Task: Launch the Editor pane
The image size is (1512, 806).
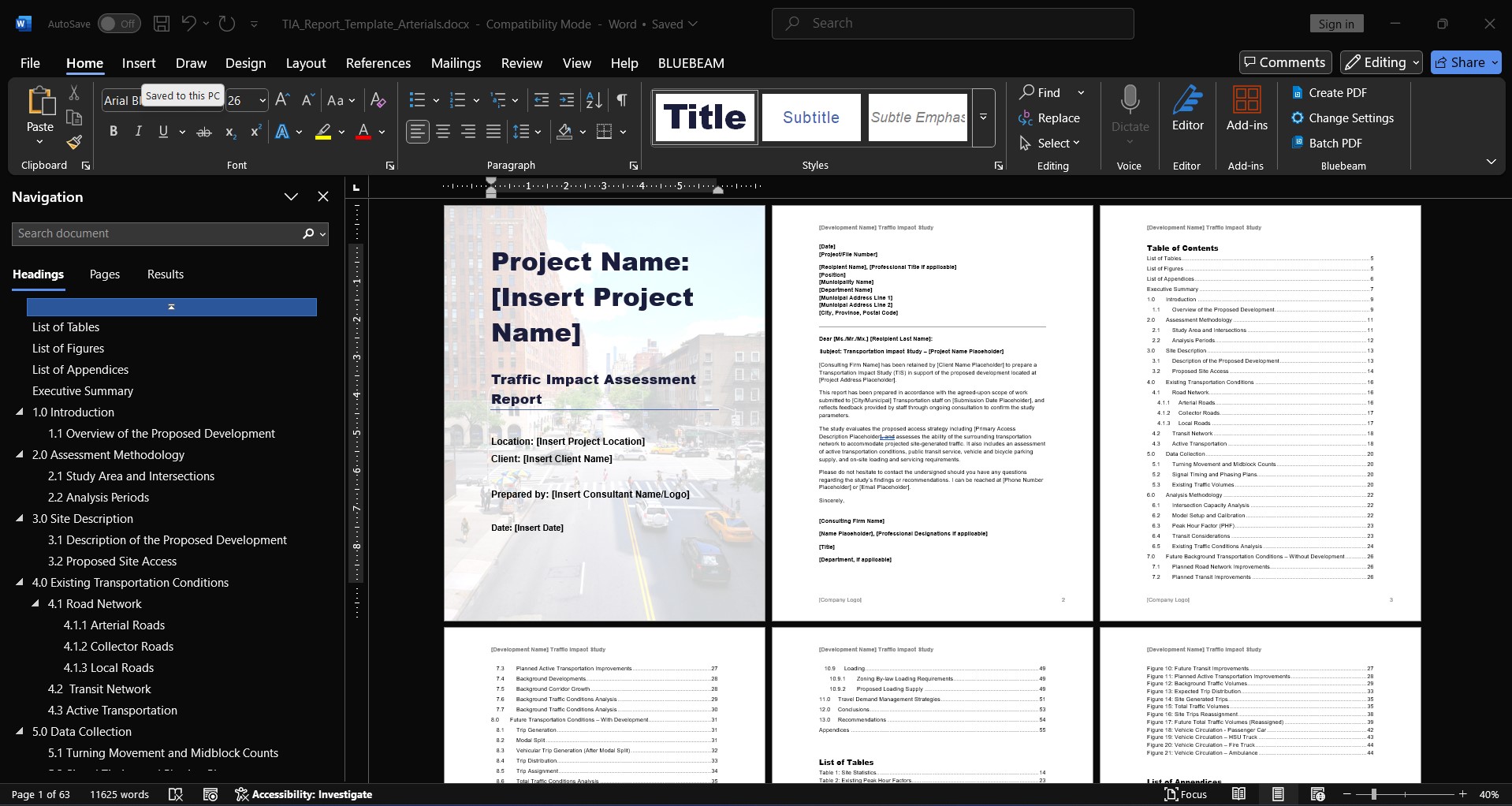Action: pyautogui.click(x=1187, y=110)
